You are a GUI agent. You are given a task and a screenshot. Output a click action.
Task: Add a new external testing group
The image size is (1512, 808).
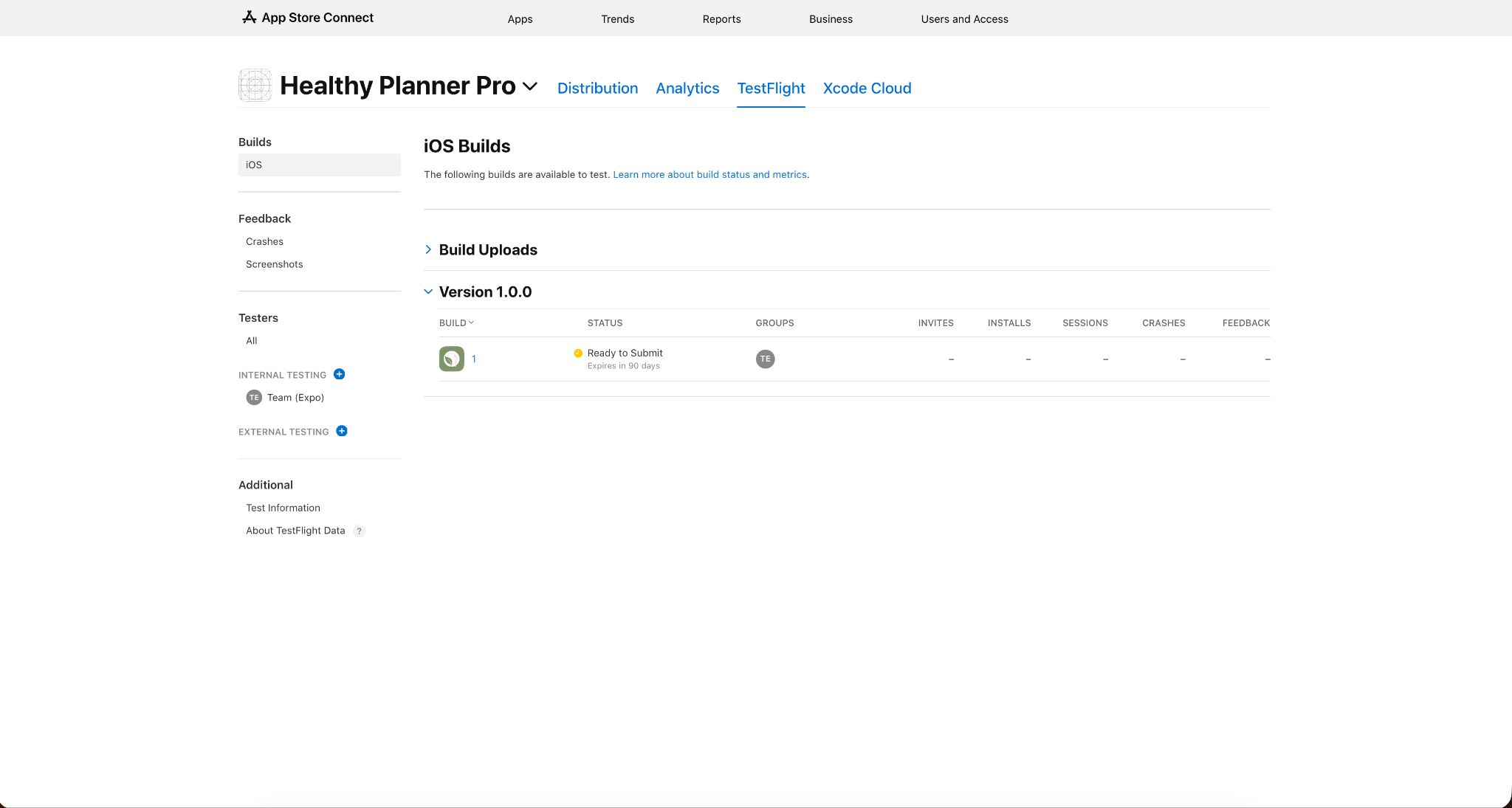click(x=341, y=431)
